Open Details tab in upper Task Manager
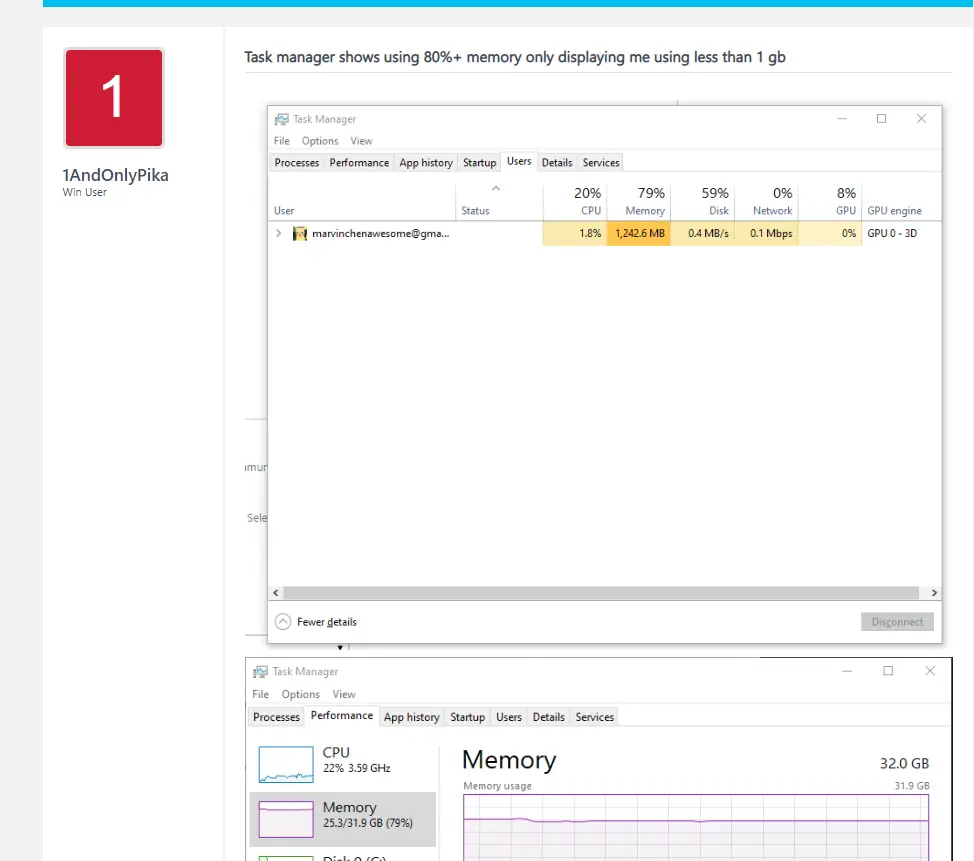 click(x=557, y=163)
